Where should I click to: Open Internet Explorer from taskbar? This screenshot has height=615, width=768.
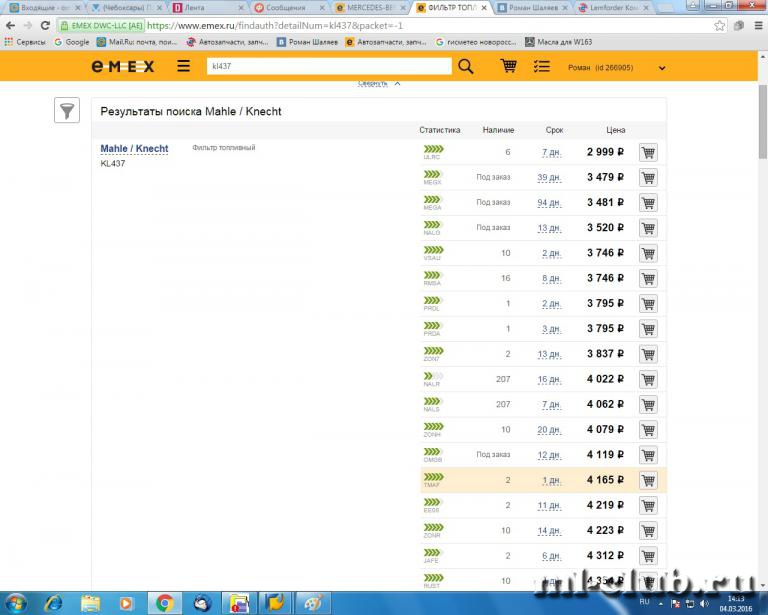coord(53,603)
